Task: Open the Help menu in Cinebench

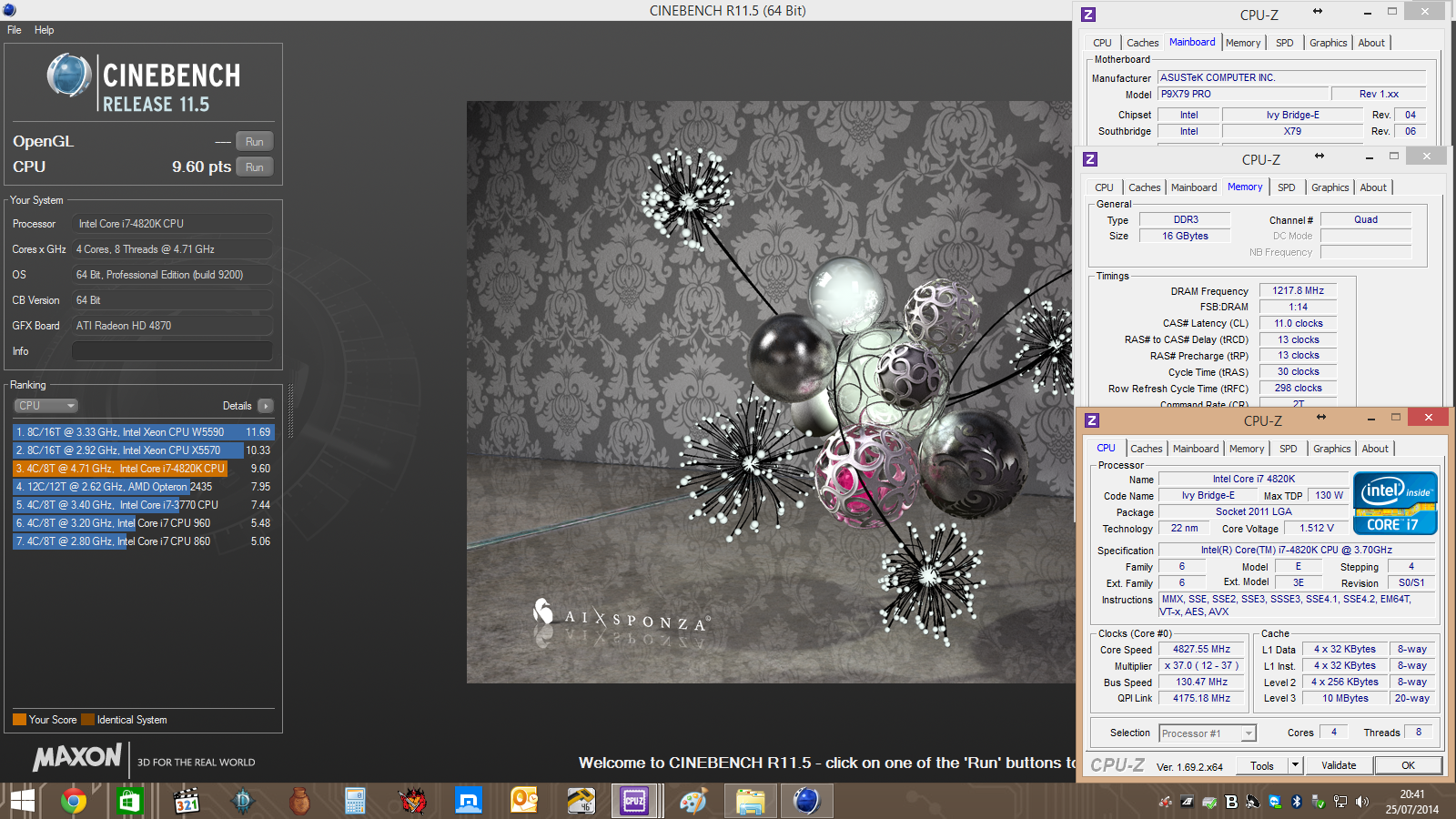Action: [x=45, y=30]
